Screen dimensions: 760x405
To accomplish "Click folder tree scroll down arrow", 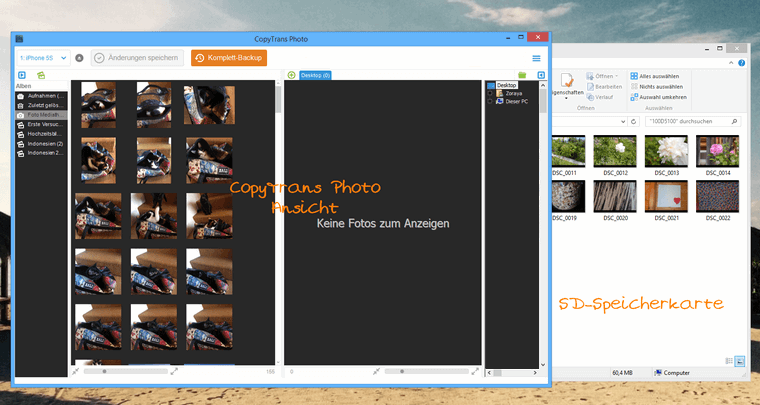I will (x=543, y=364).
